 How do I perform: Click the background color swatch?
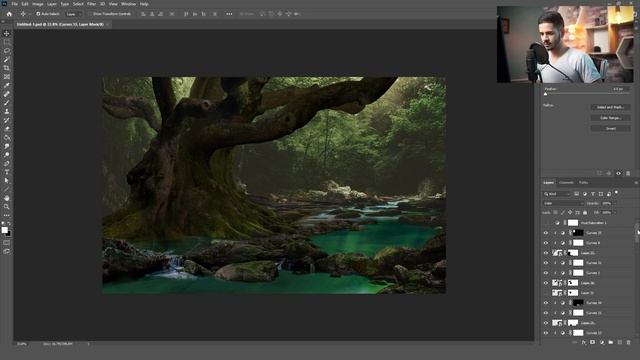[x=9, y=233]
